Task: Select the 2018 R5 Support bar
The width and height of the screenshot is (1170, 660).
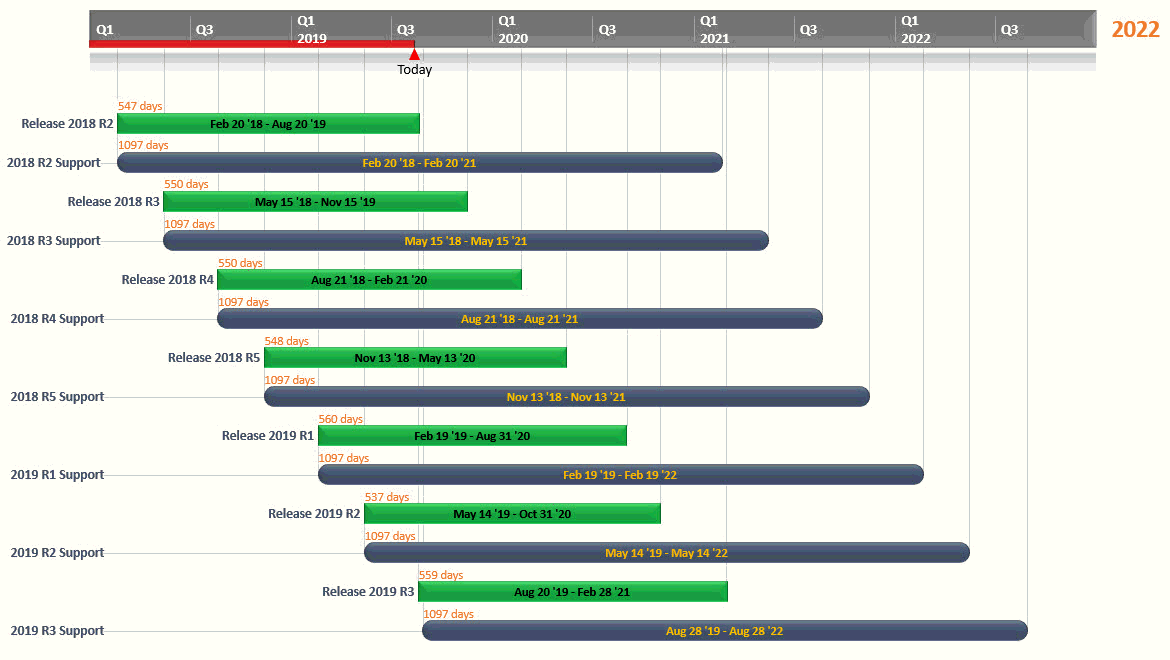Action: (x=566, y=397)
